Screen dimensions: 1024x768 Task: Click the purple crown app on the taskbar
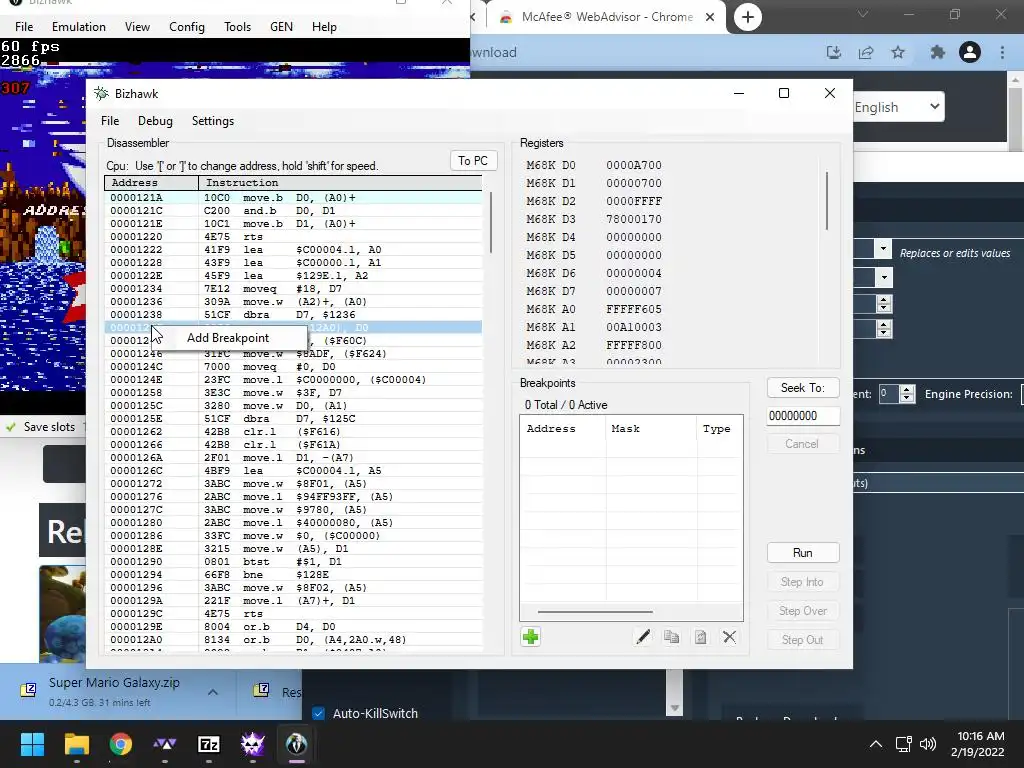click(252, 744)
